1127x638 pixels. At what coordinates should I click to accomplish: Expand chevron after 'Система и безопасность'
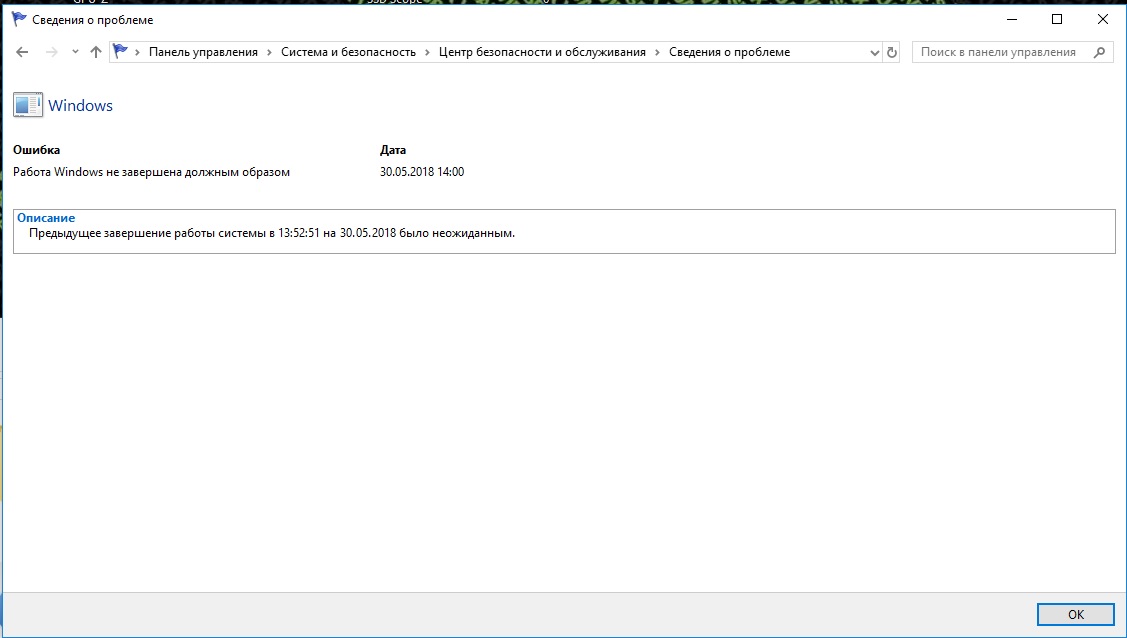tap(427, 52)
